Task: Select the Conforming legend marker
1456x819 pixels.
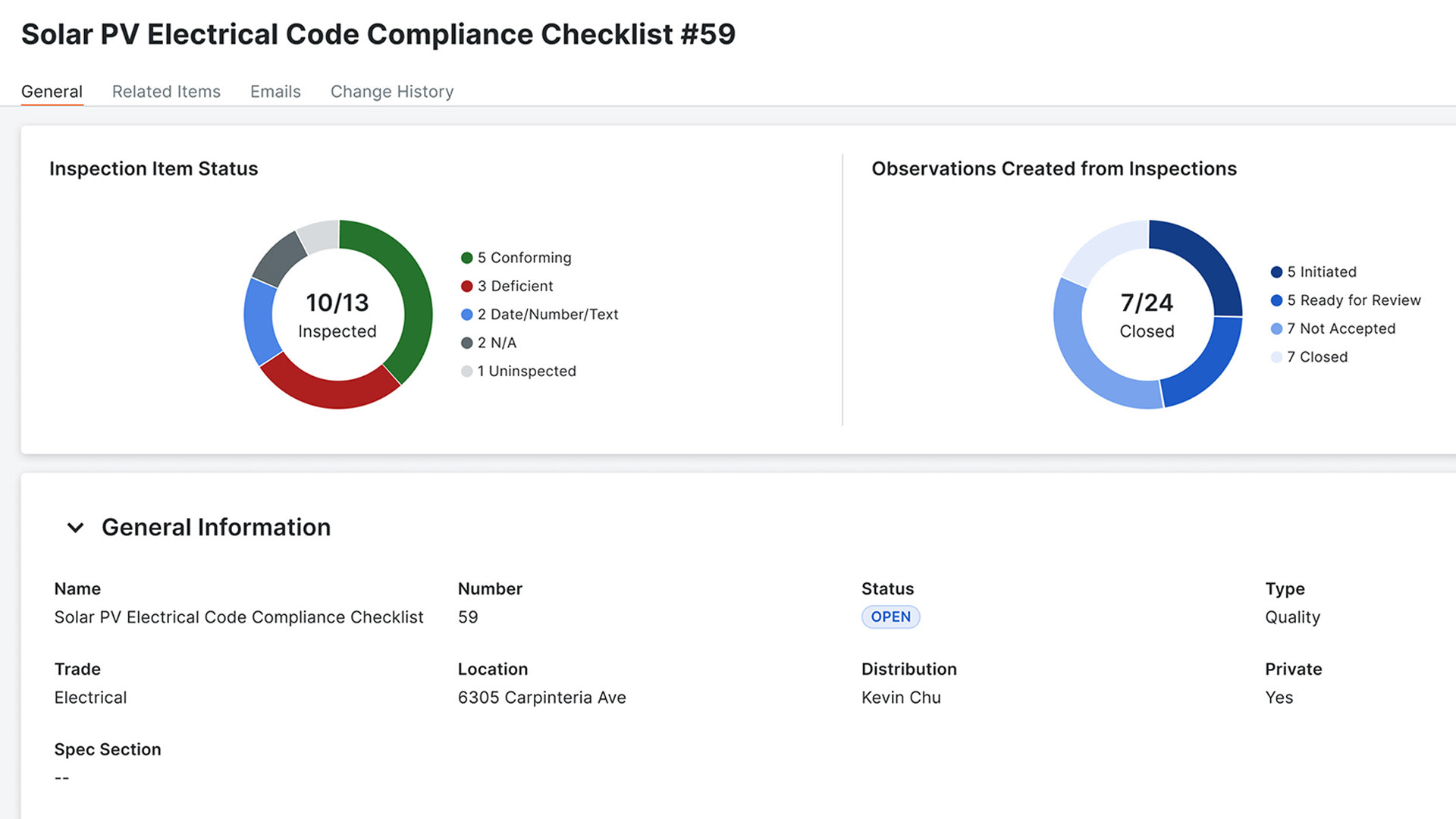Action: click(467, 258)
